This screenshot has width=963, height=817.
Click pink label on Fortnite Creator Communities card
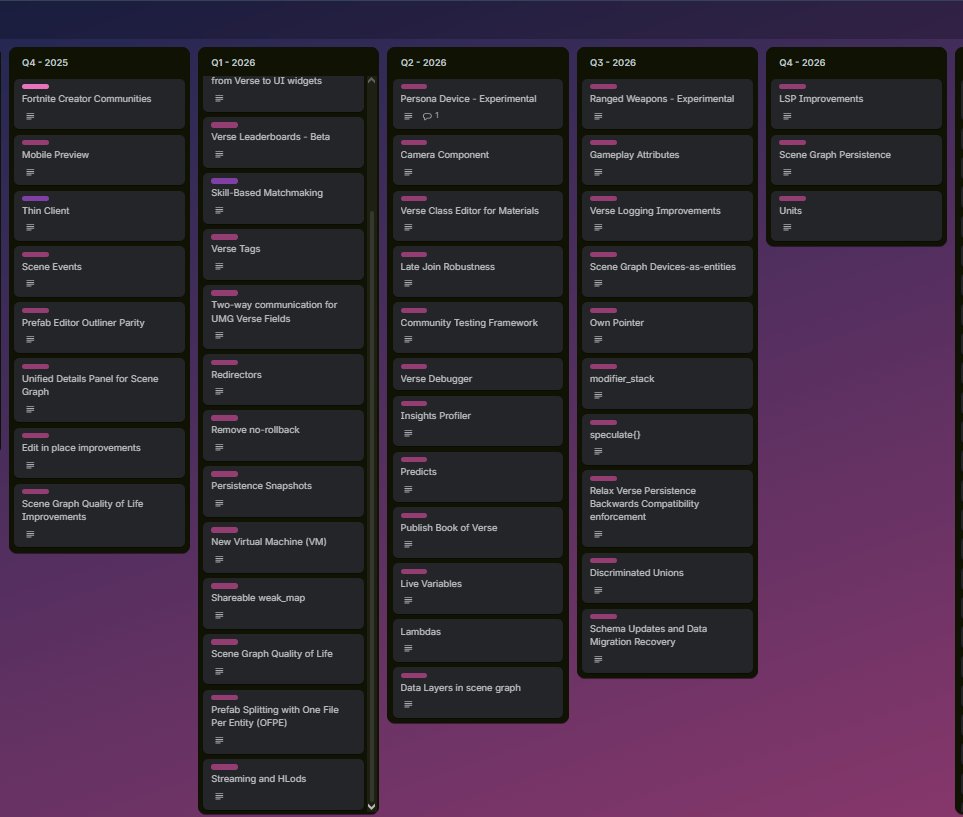35,87
